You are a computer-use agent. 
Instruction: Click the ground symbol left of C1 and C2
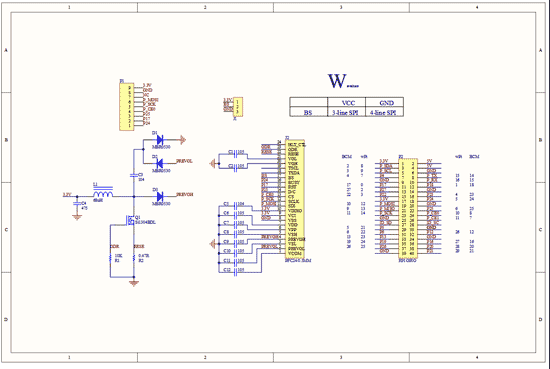click(213, 163)
